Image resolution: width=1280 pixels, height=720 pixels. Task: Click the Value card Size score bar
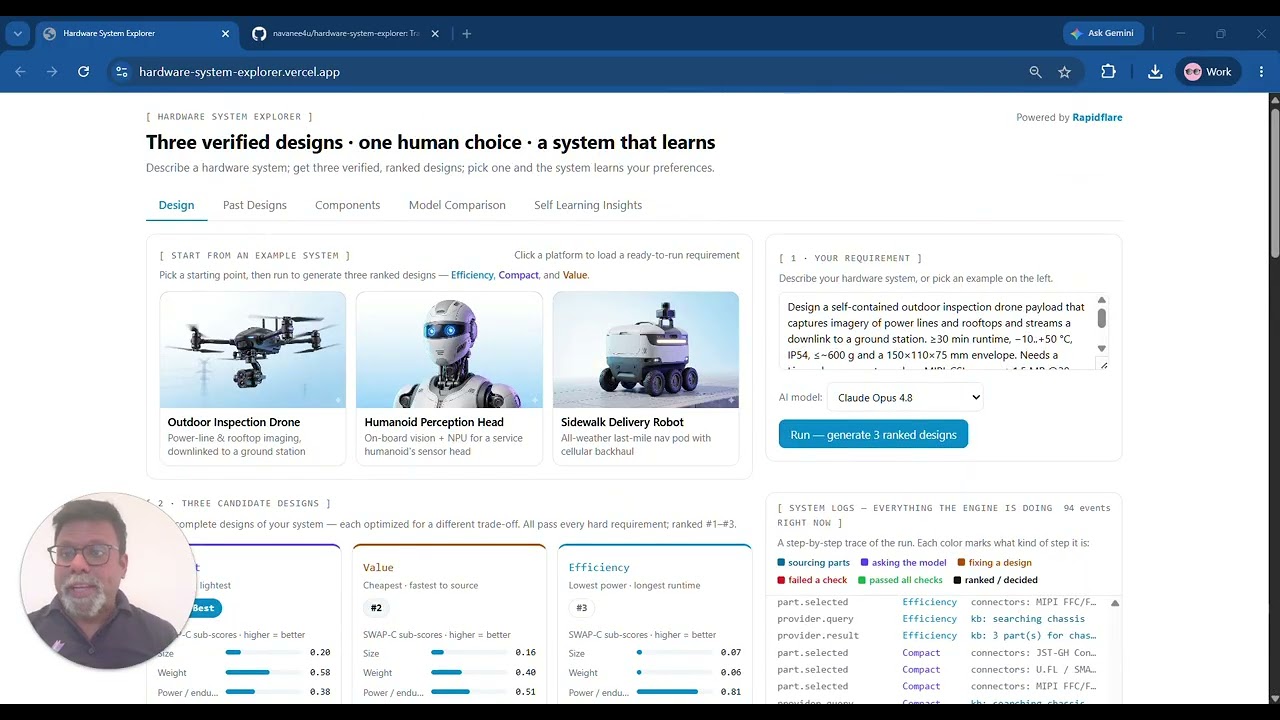pyautogui.click(x=467, y=652)
